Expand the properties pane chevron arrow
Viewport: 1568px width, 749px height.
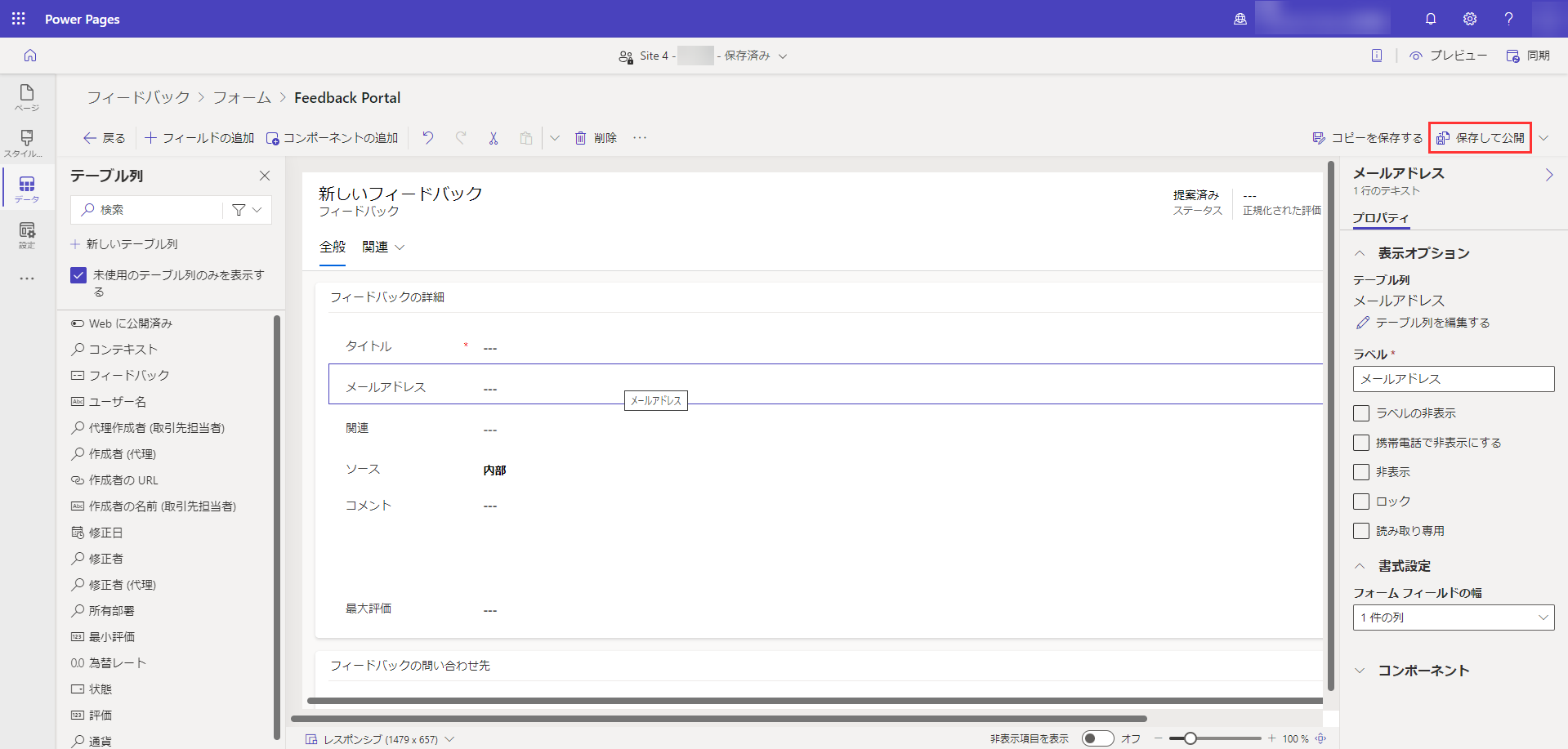1549,175
